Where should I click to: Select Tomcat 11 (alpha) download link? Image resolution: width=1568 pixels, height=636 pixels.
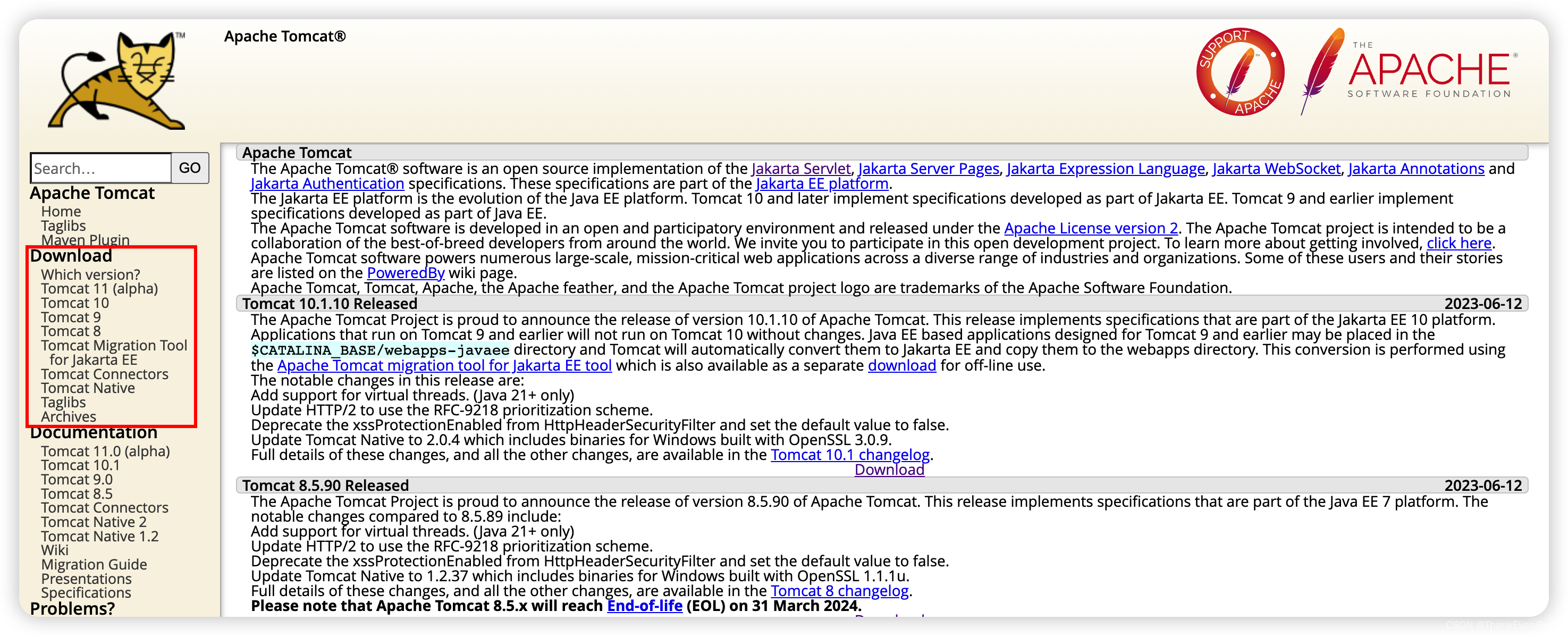(99, 289)
